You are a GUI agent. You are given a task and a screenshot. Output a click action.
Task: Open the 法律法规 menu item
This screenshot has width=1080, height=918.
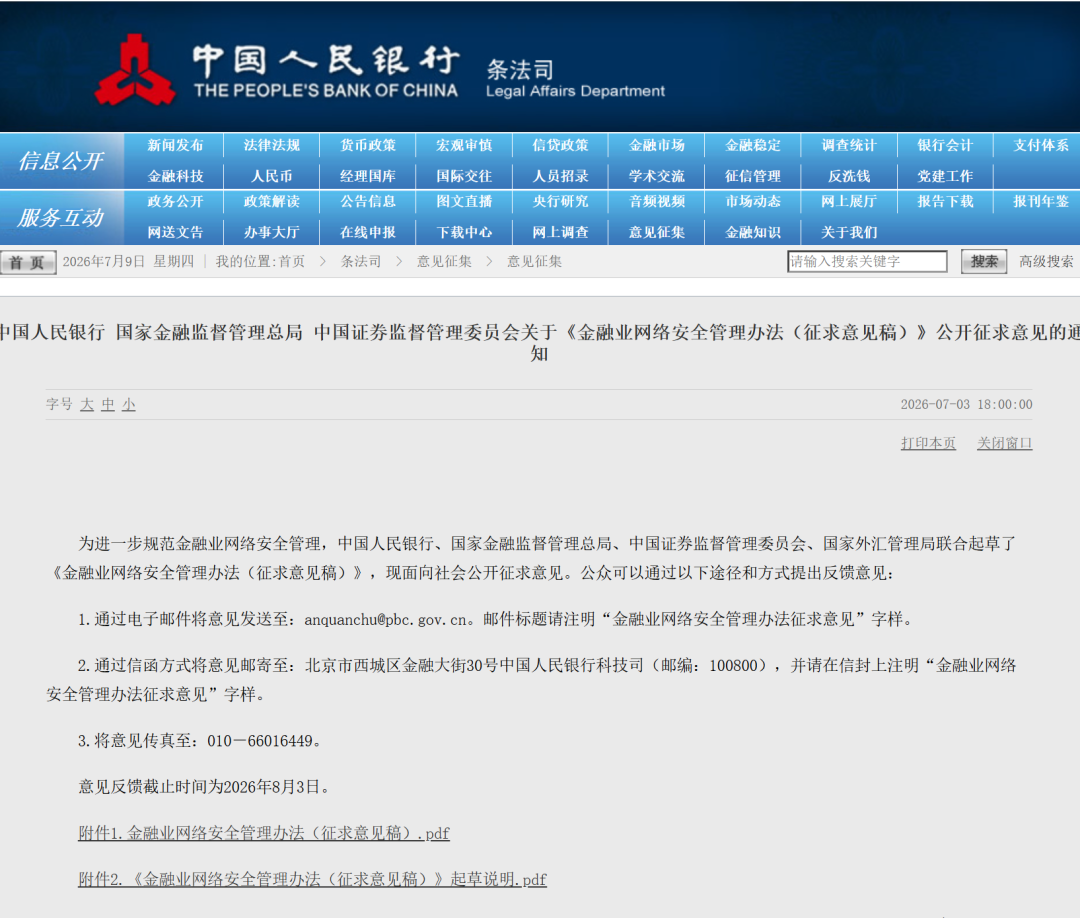point(271,145)
